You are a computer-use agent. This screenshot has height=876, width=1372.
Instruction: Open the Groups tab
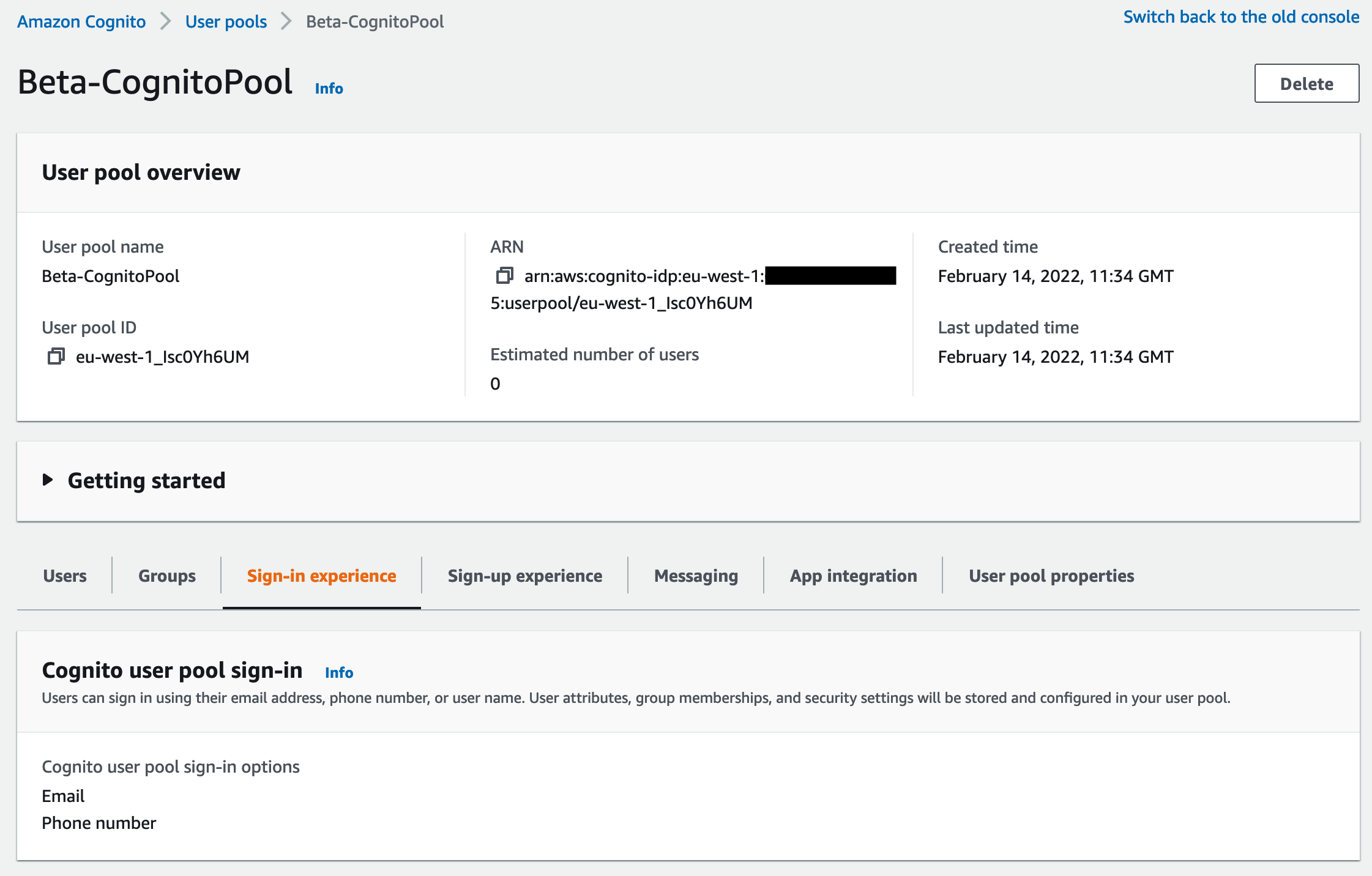point(166,575)
